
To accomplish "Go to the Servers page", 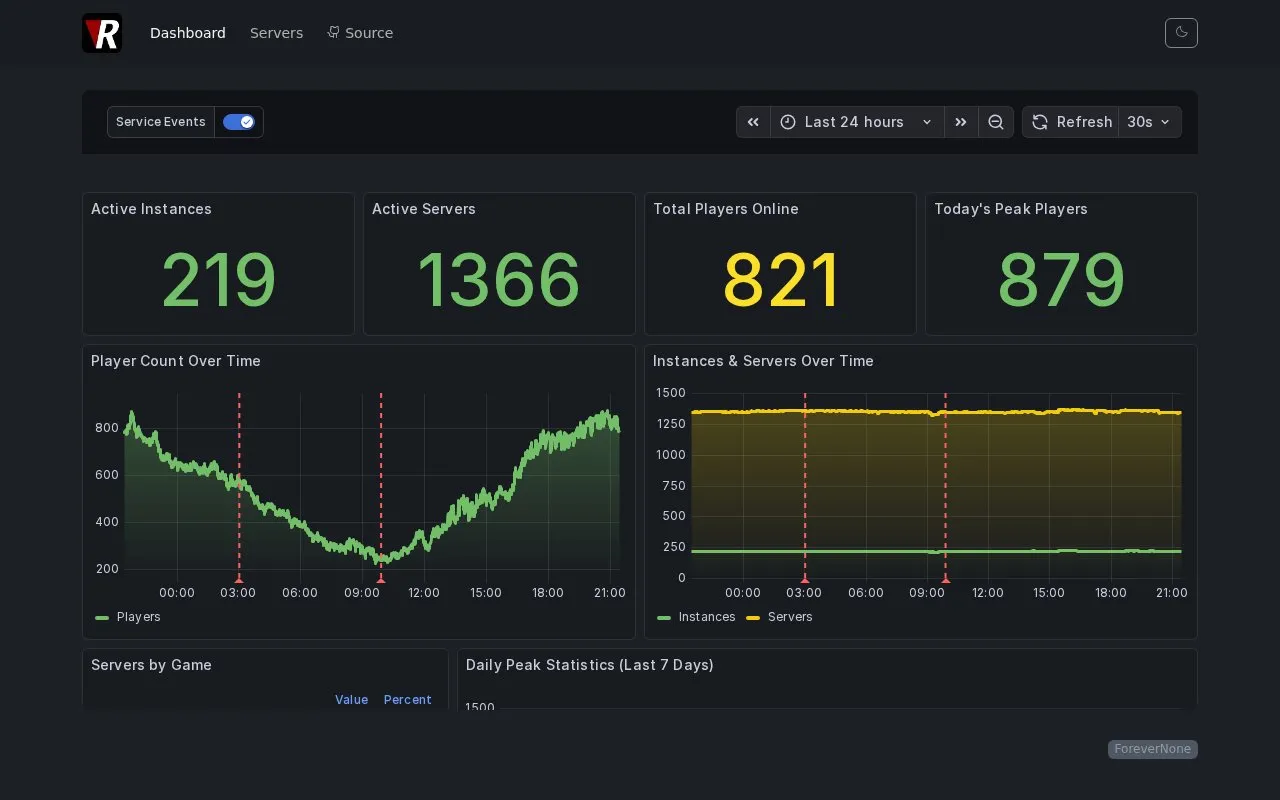I will [x=276, y=33].
